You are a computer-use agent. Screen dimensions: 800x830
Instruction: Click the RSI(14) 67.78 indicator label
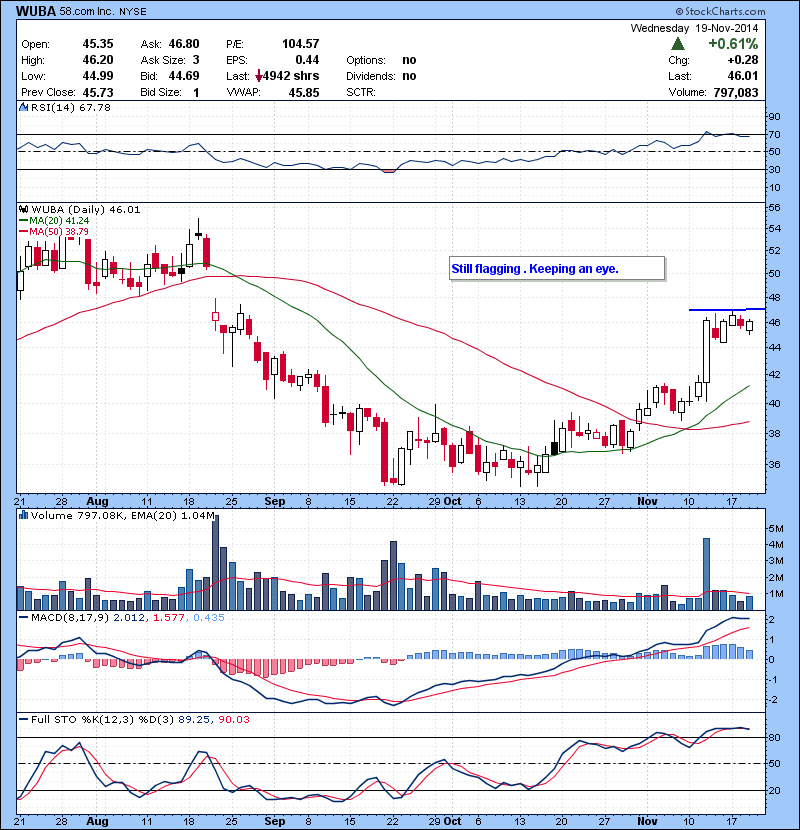71,107
